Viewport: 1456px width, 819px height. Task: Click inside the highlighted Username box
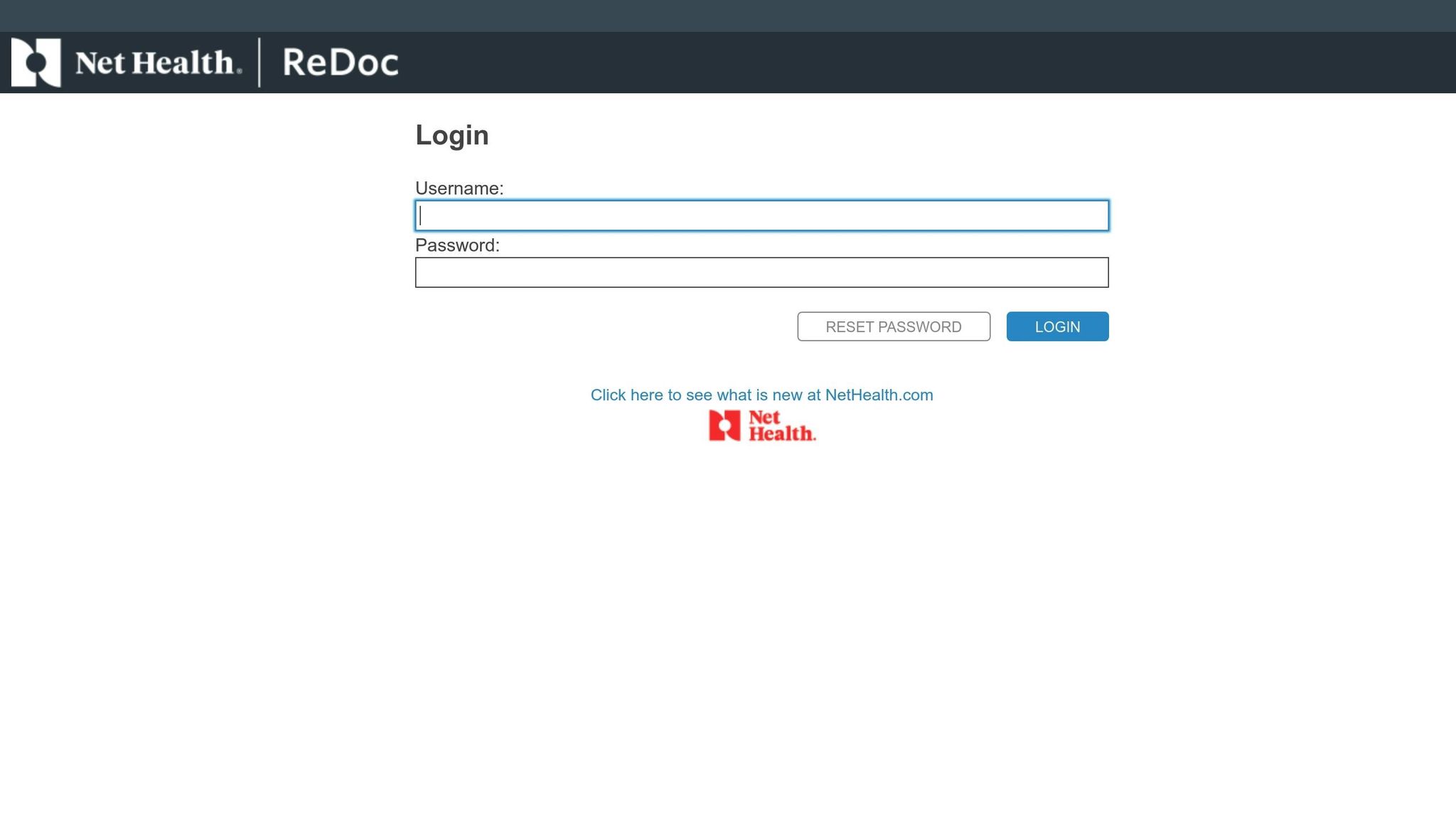761,216
